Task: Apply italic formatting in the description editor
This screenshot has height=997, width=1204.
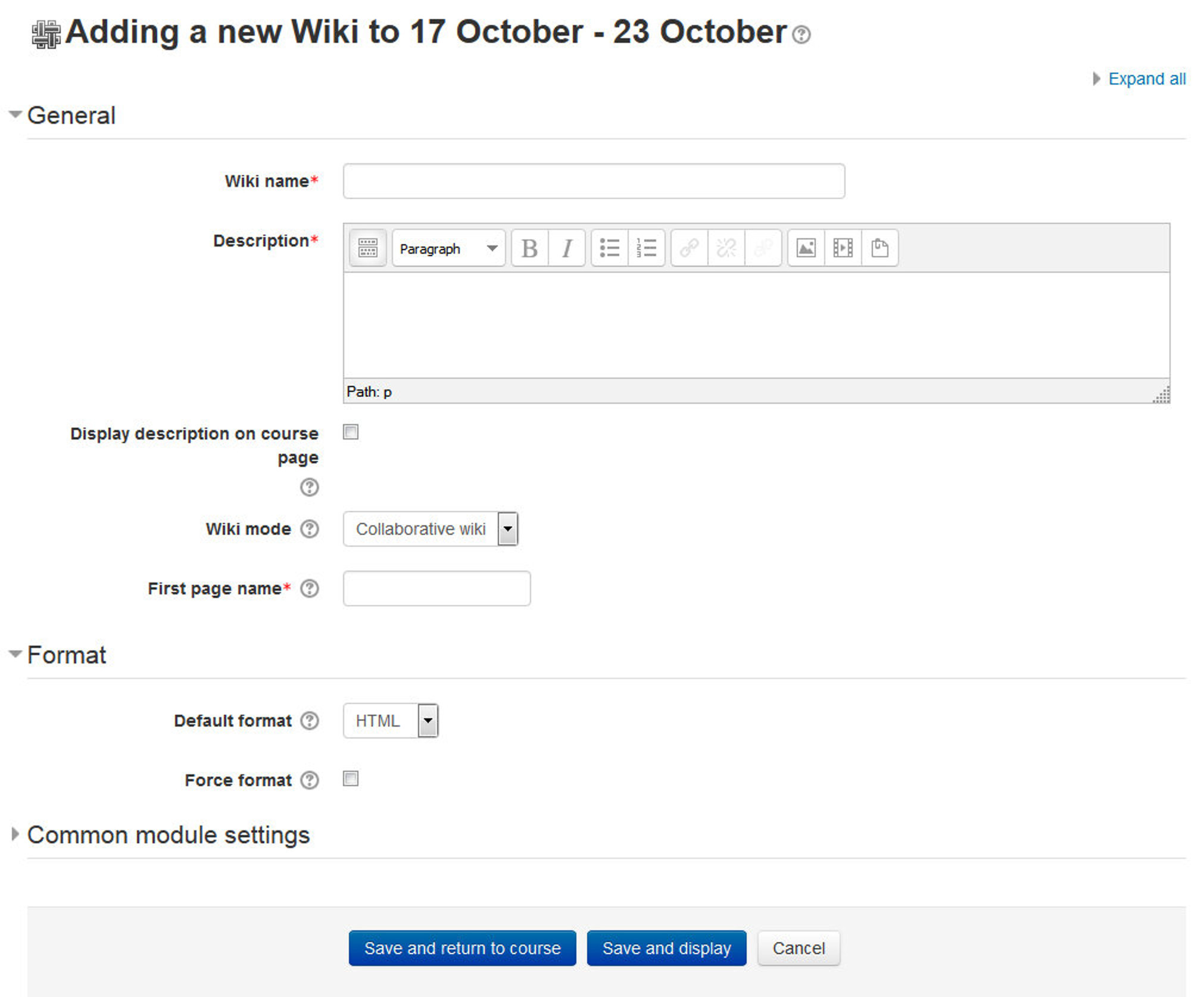Action: (x=566, y=248)
